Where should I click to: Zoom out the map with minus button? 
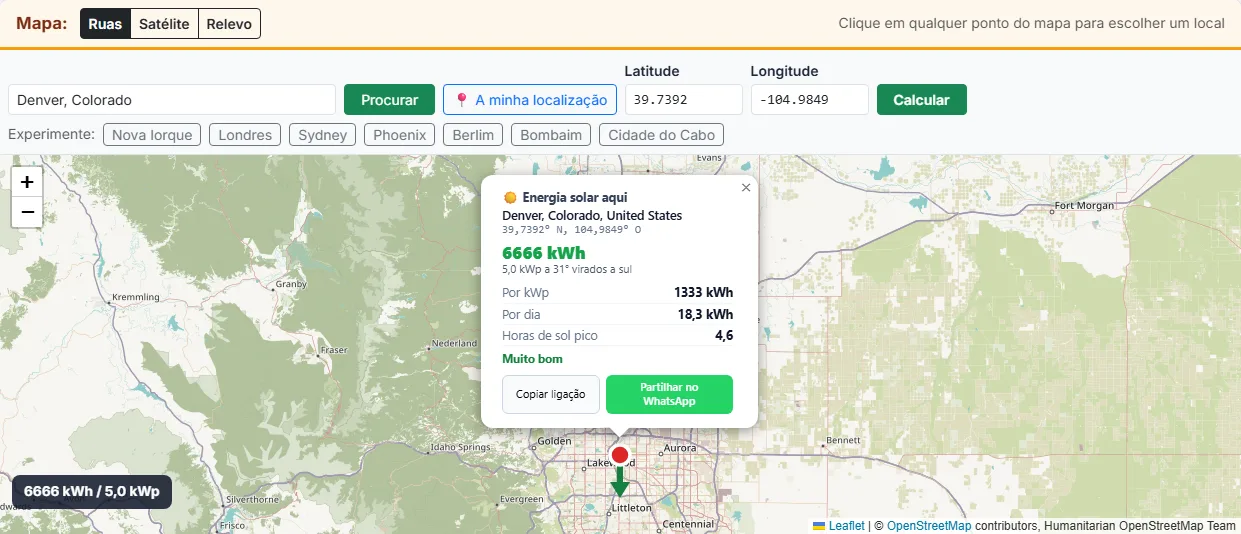[x=27, y=212]
